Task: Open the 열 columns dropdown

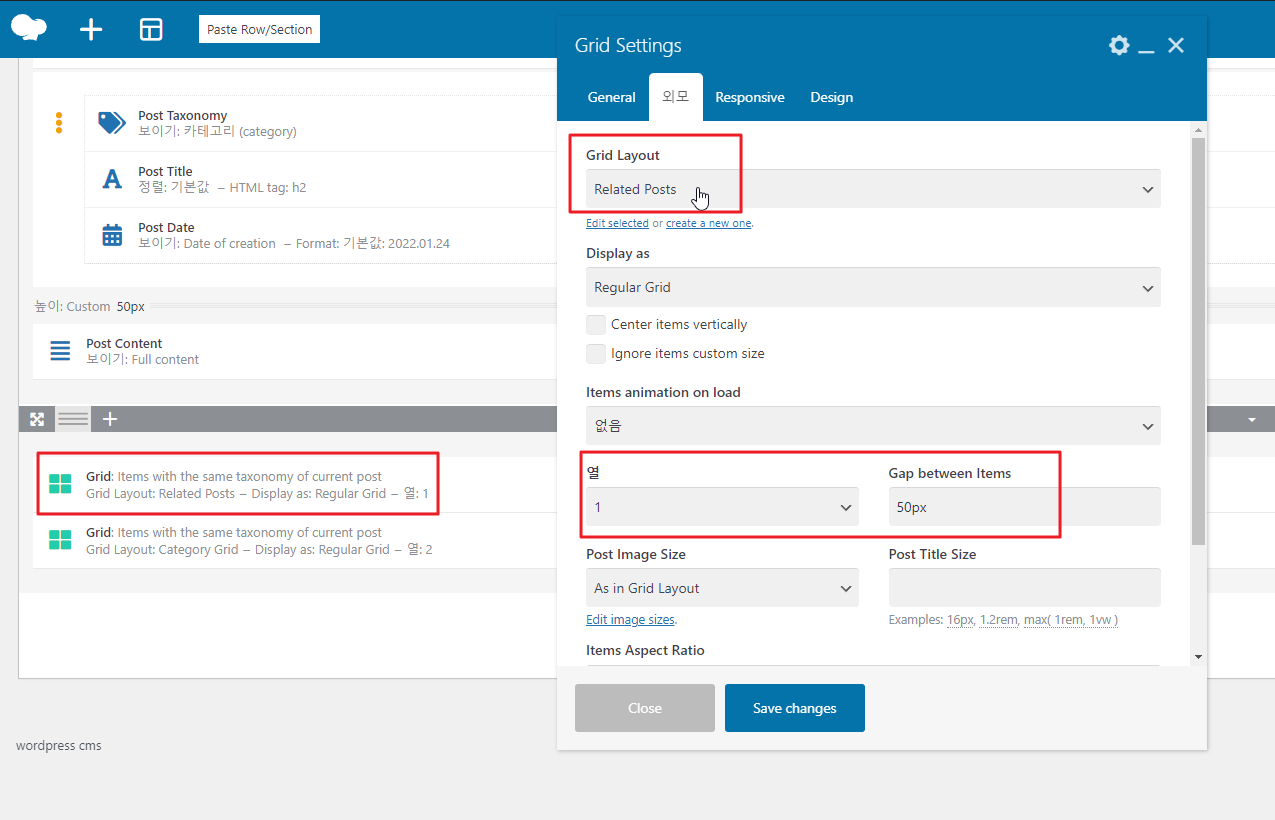Action: [x=722, y=507]
